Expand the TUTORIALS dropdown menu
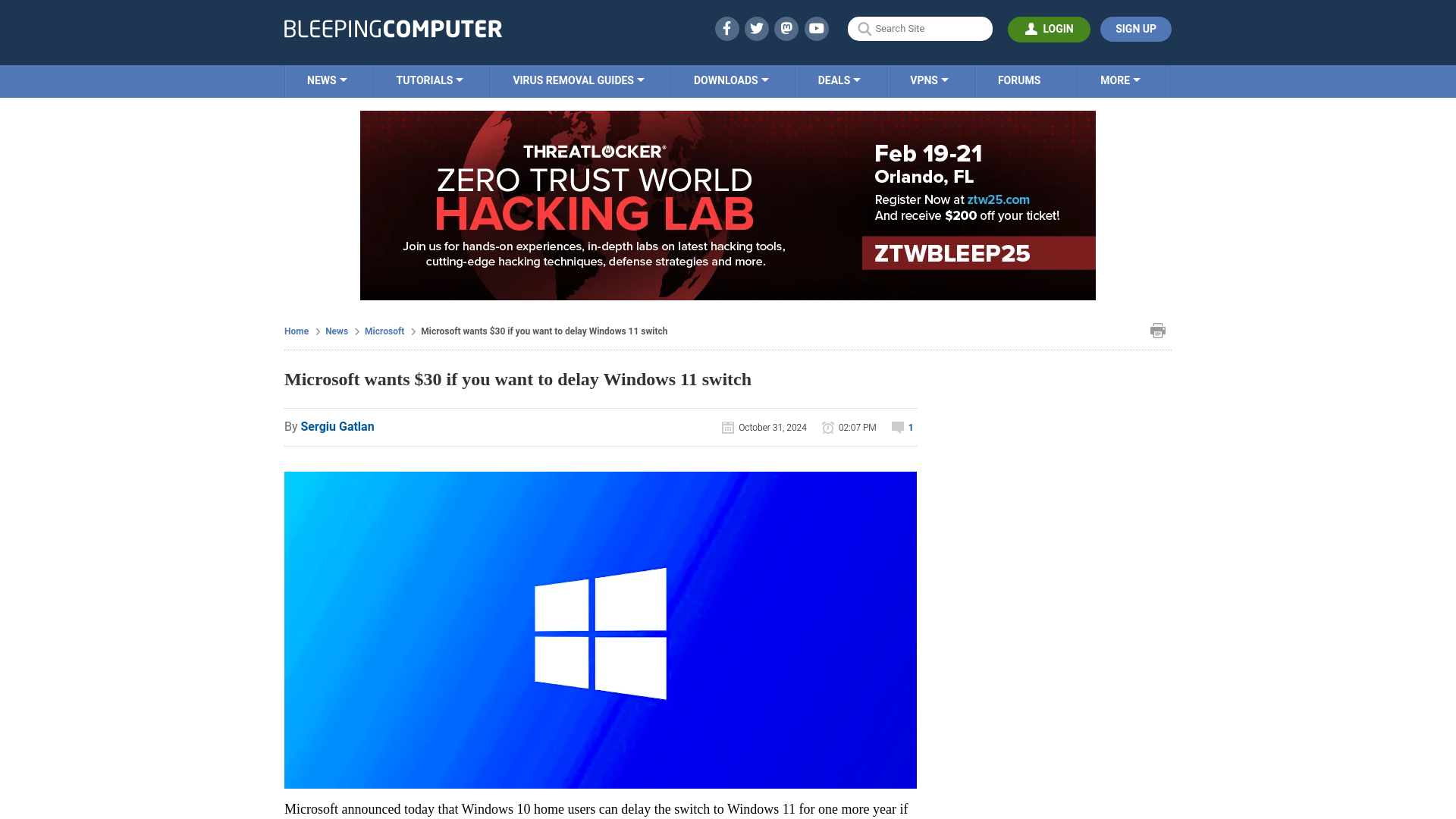The width and height of the screenshot is (1456, 819). pyautogui.click(x=429, y=80)
